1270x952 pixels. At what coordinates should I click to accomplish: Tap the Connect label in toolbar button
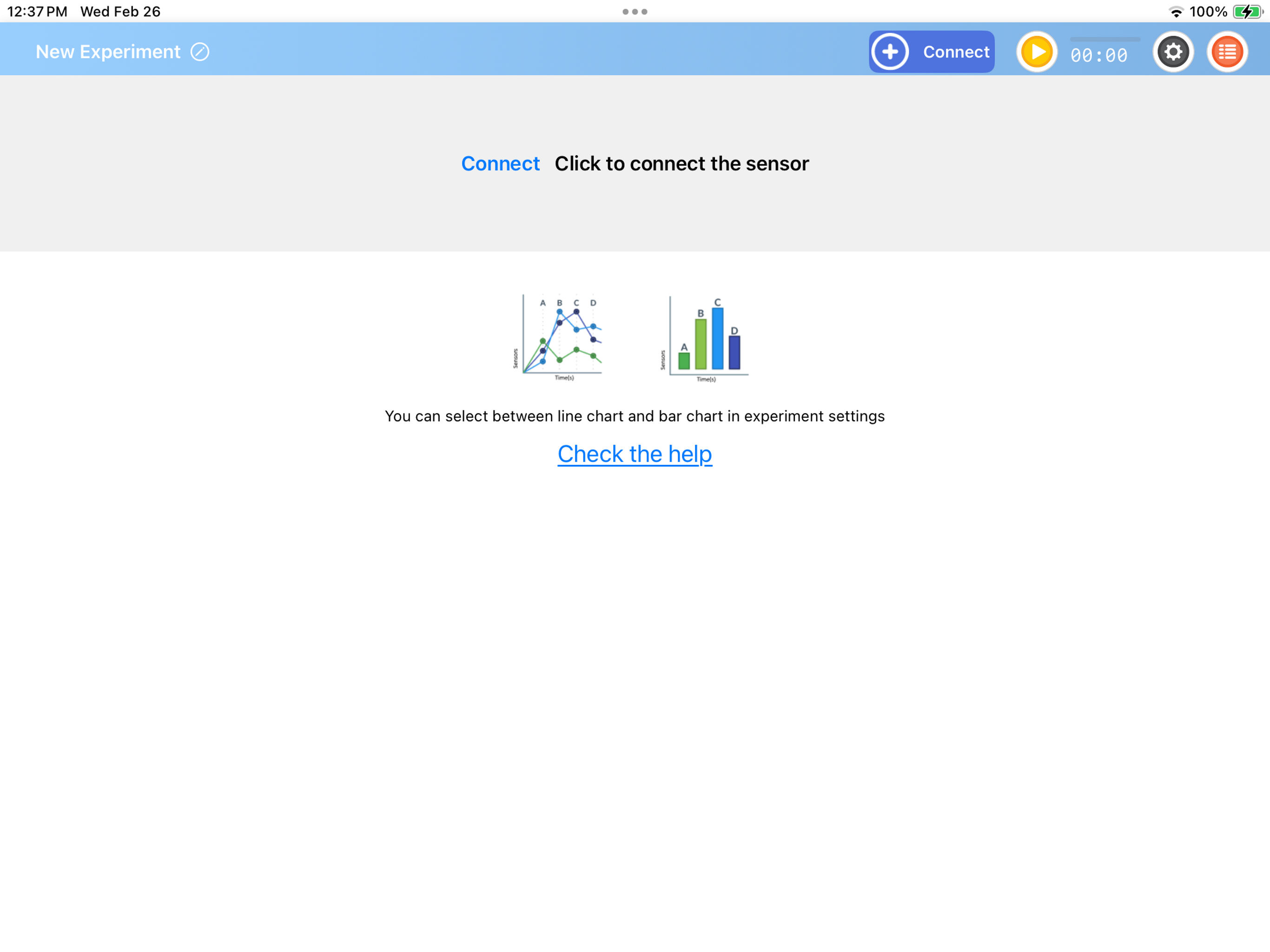click(956, 52)
